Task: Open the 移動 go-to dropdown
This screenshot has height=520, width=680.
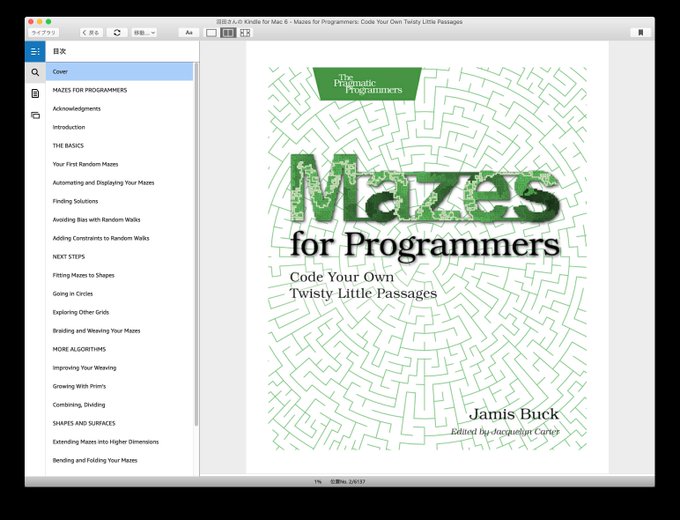Action: (x=144, y=33)
